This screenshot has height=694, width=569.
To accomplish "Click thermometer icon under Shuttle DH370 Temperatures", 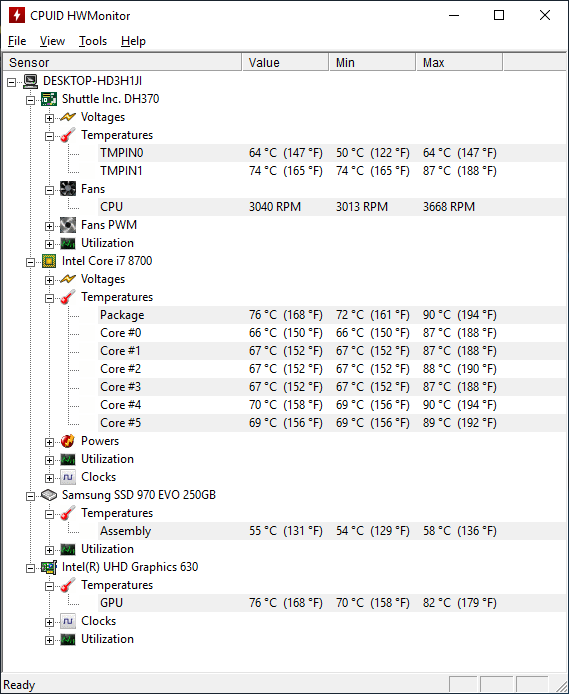I will click(68, 135).
